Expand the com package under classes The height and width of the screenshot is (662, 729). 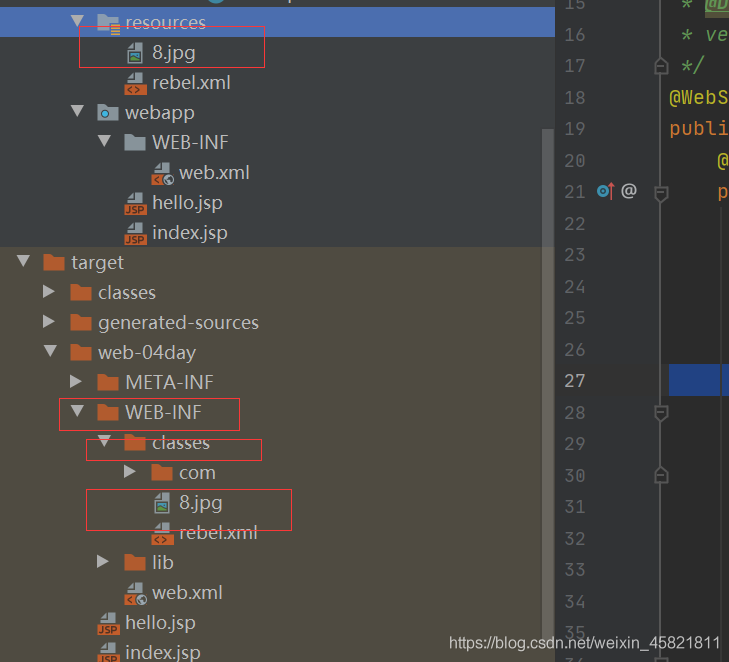pyautogui.click(x=130, y=472)
